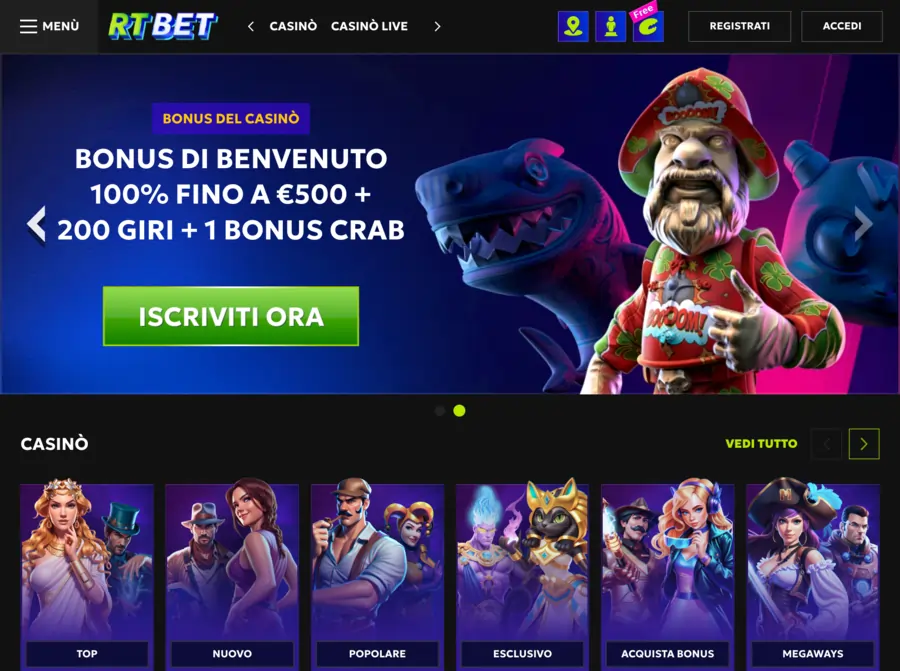Open the hamburger Menù icon

point(28,26)
